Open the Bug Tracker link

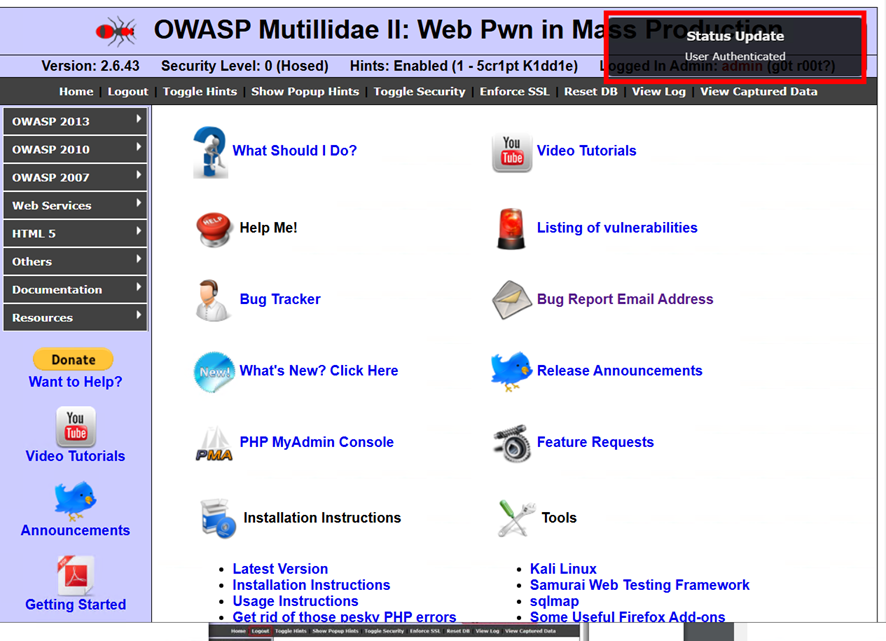coord(280,299)
